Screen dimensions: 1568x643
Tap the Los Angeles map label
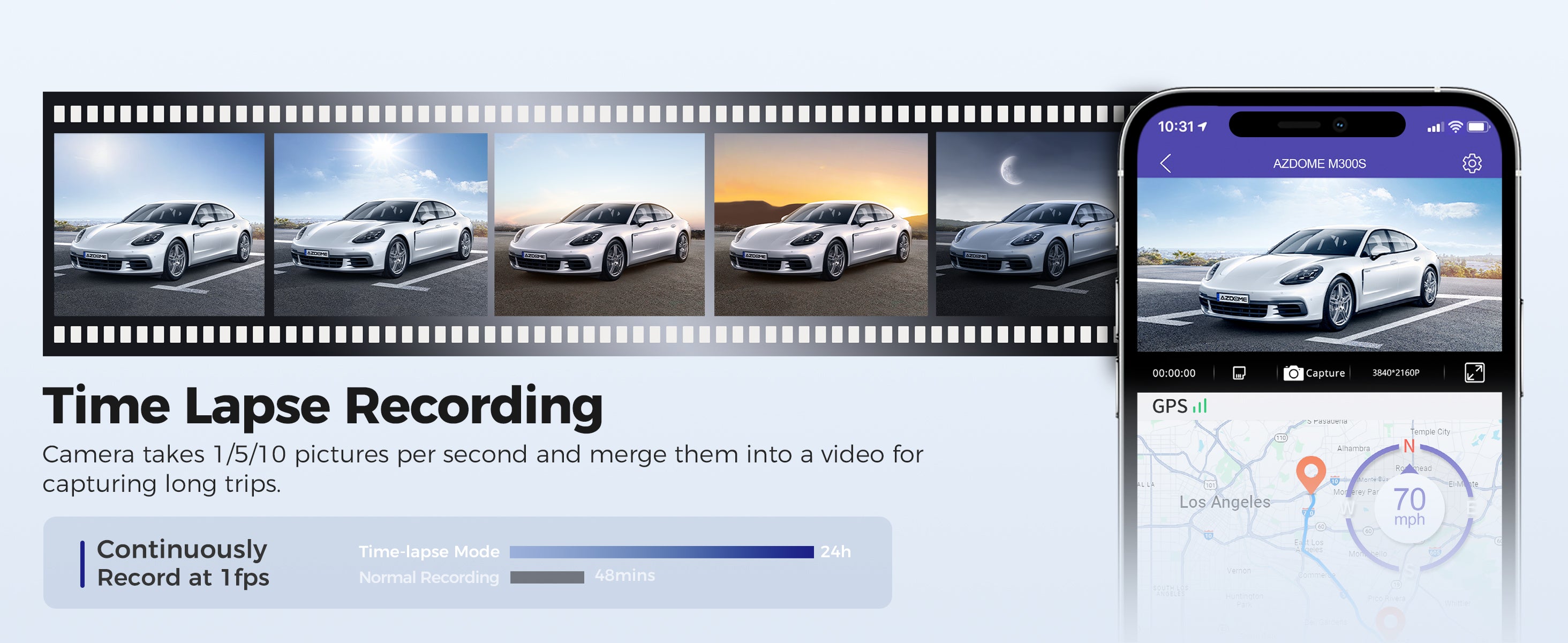[1225, 502]
